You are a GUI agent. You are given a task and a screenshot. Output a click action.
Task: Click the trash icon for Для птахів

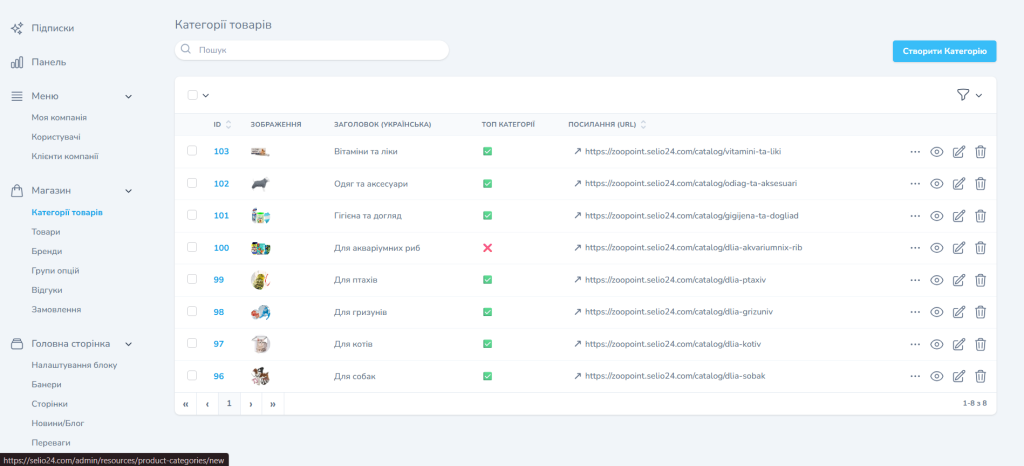click(980, 280)
